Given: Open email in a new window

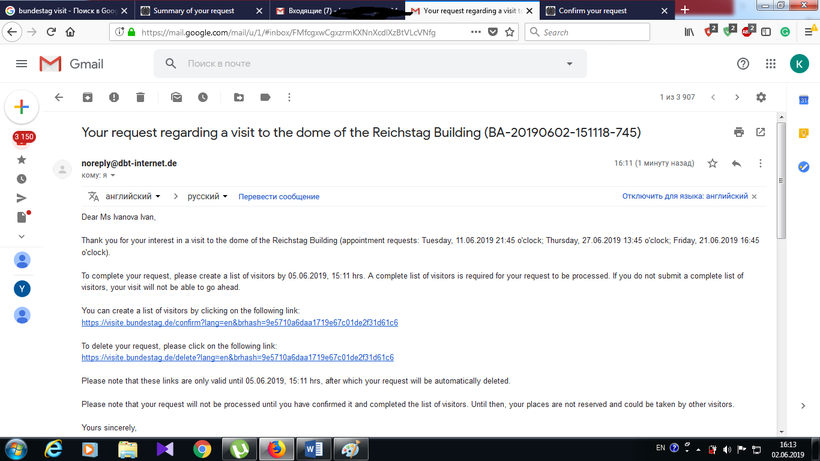Looking at the screenshot, I should point(760,132).
